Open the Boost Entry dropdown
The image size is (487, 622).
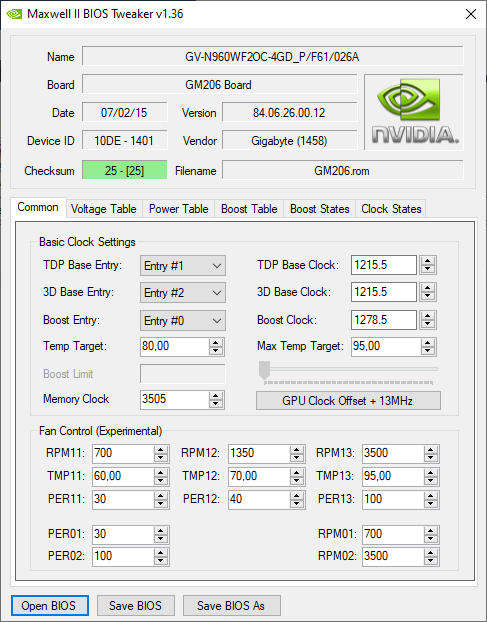[x=183, y=321]
